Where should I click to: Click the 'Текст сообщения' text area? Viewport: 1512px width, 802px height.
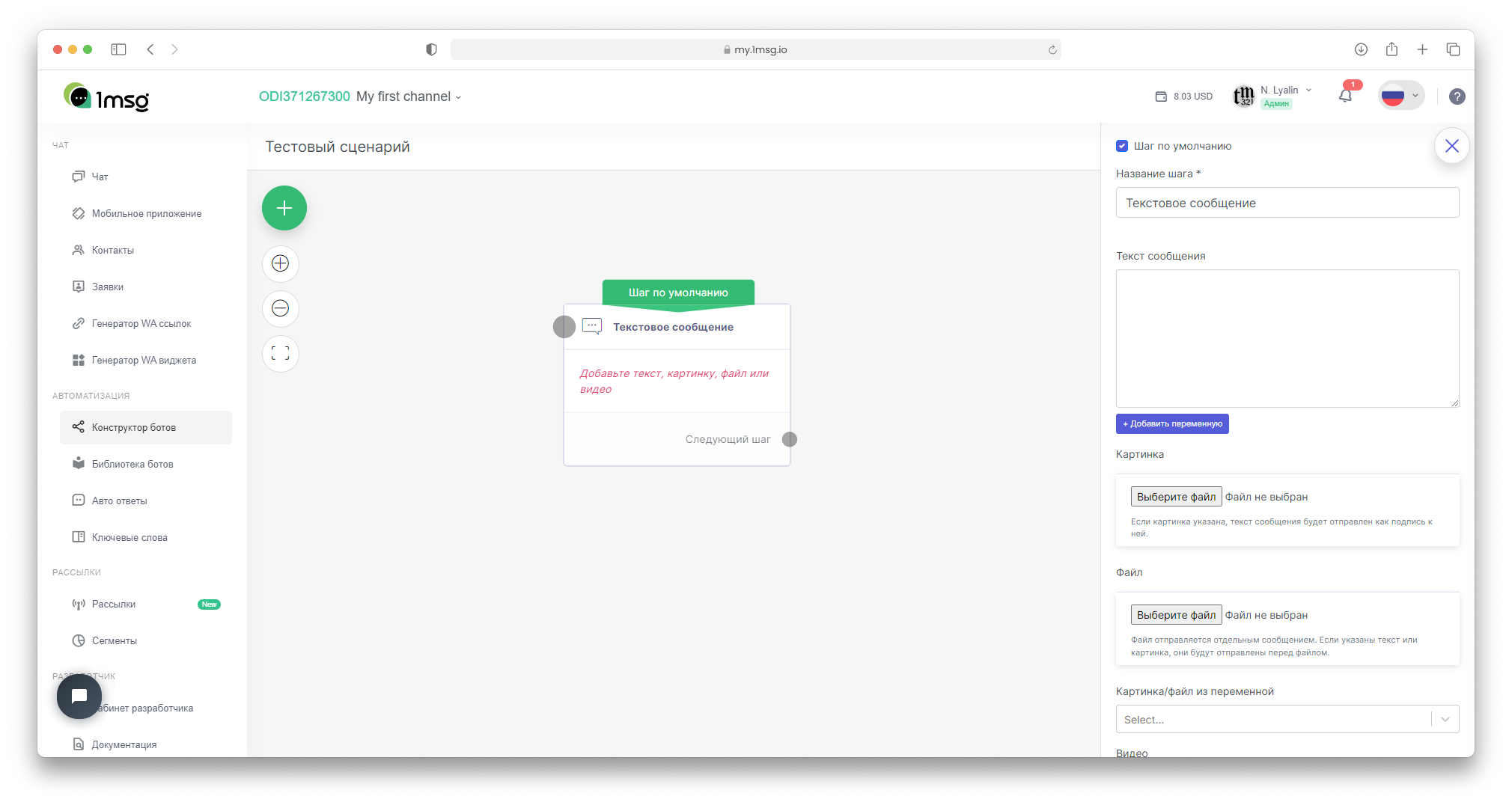[x=1287, y=338]
